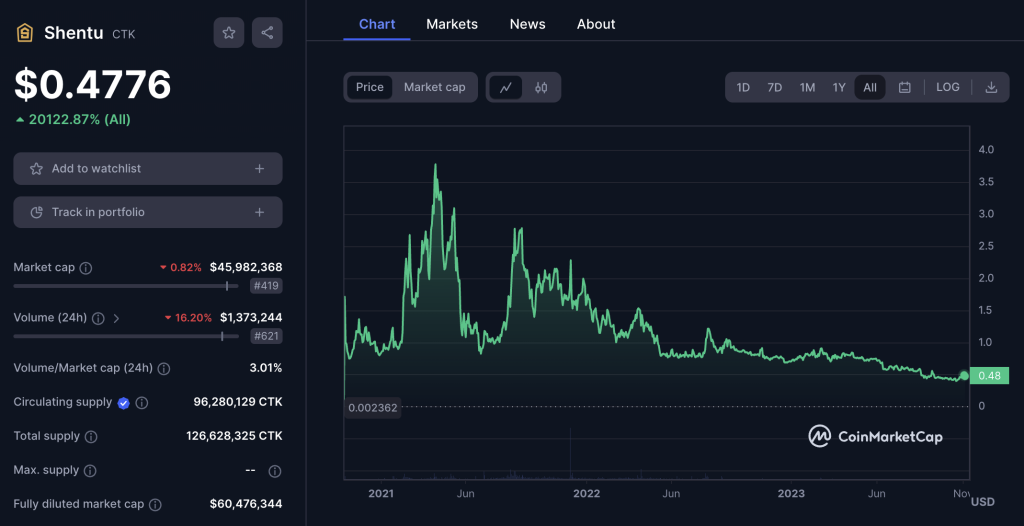Screen dimensions: 1024x526
Task: Click fully diluted value $60,476,344
Action: (246, 504)
